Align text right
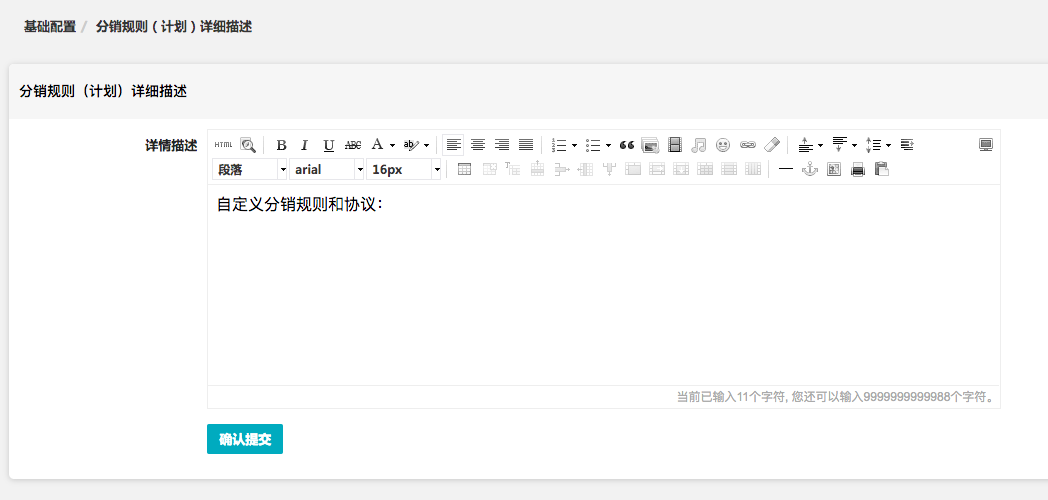This screenshot has width=1048, height=500. (x=502, y=144)
